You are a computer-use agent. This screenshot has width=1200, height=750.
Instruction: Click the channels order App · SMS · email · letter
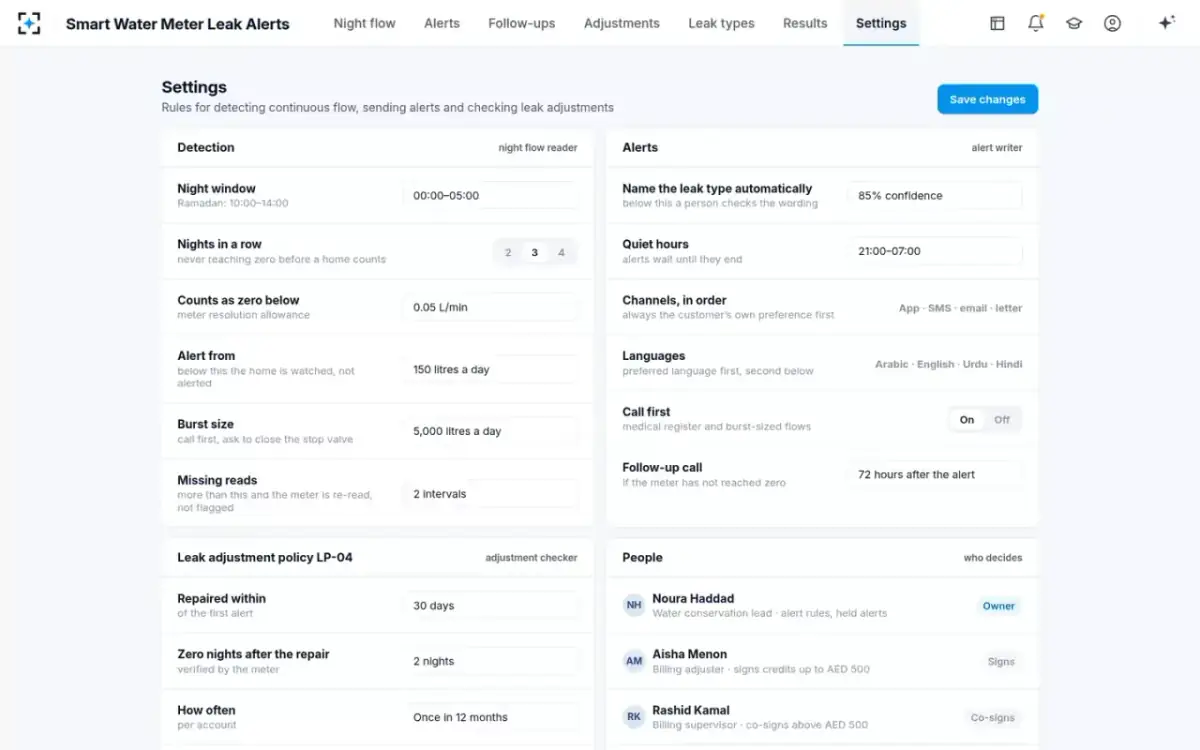pyautogui.click(x=960, y=309)
